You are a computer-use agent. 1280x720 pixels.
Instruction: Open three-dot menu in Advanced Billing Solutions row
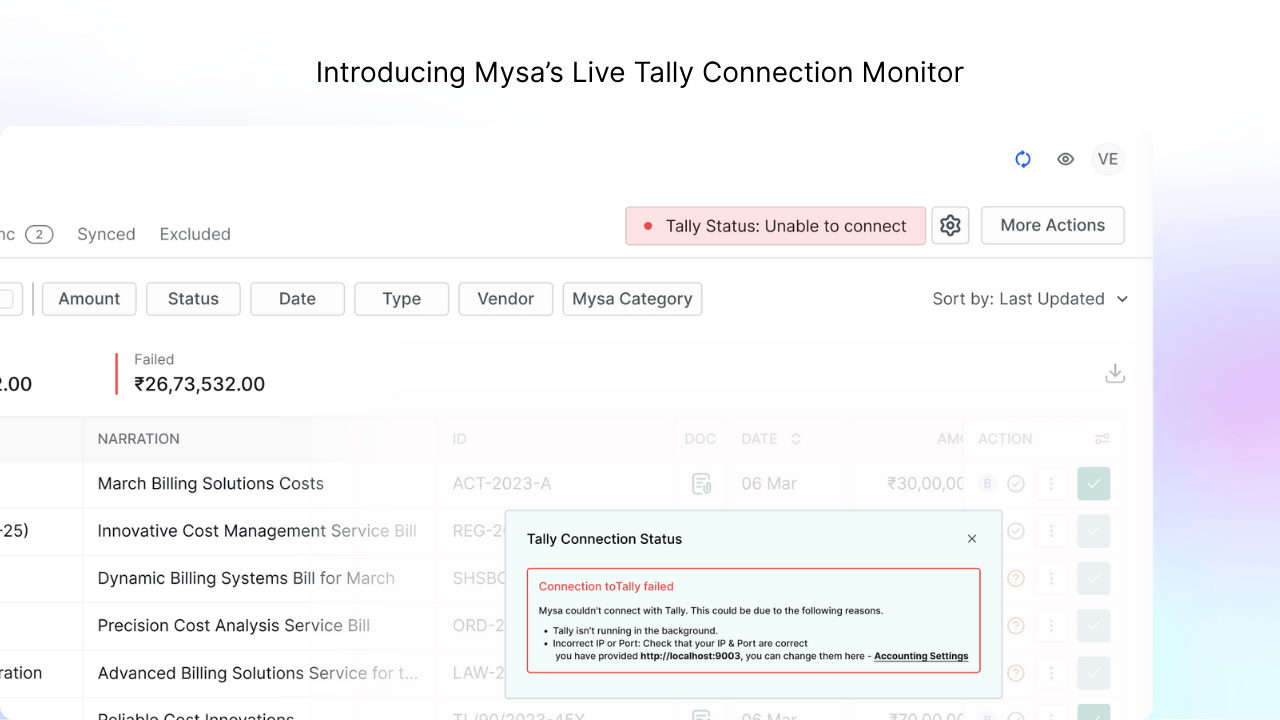[1051, 673]
